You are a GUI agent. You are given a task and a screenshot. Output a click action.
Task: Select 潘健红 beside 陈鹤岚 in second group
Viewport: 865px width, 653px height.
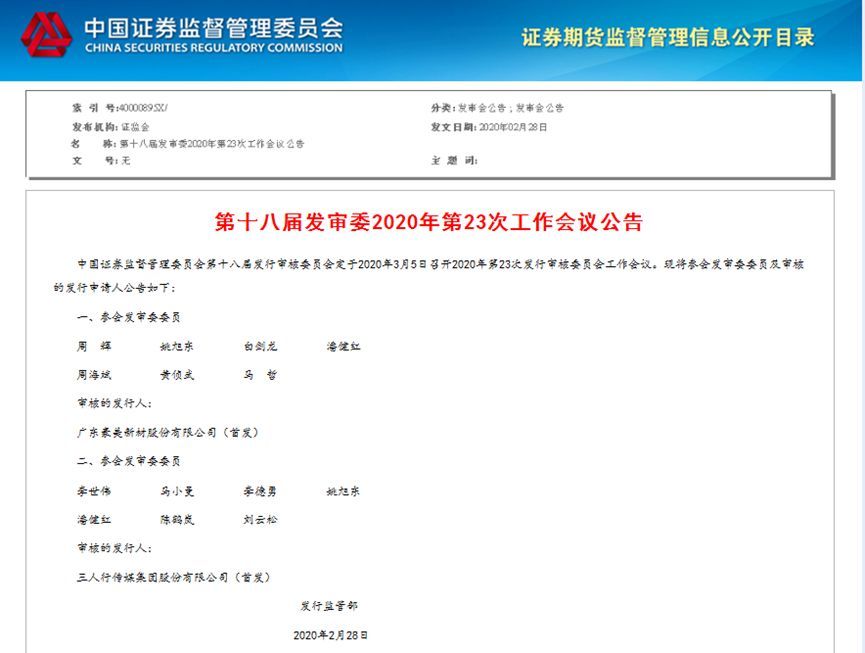coord(94,520)
